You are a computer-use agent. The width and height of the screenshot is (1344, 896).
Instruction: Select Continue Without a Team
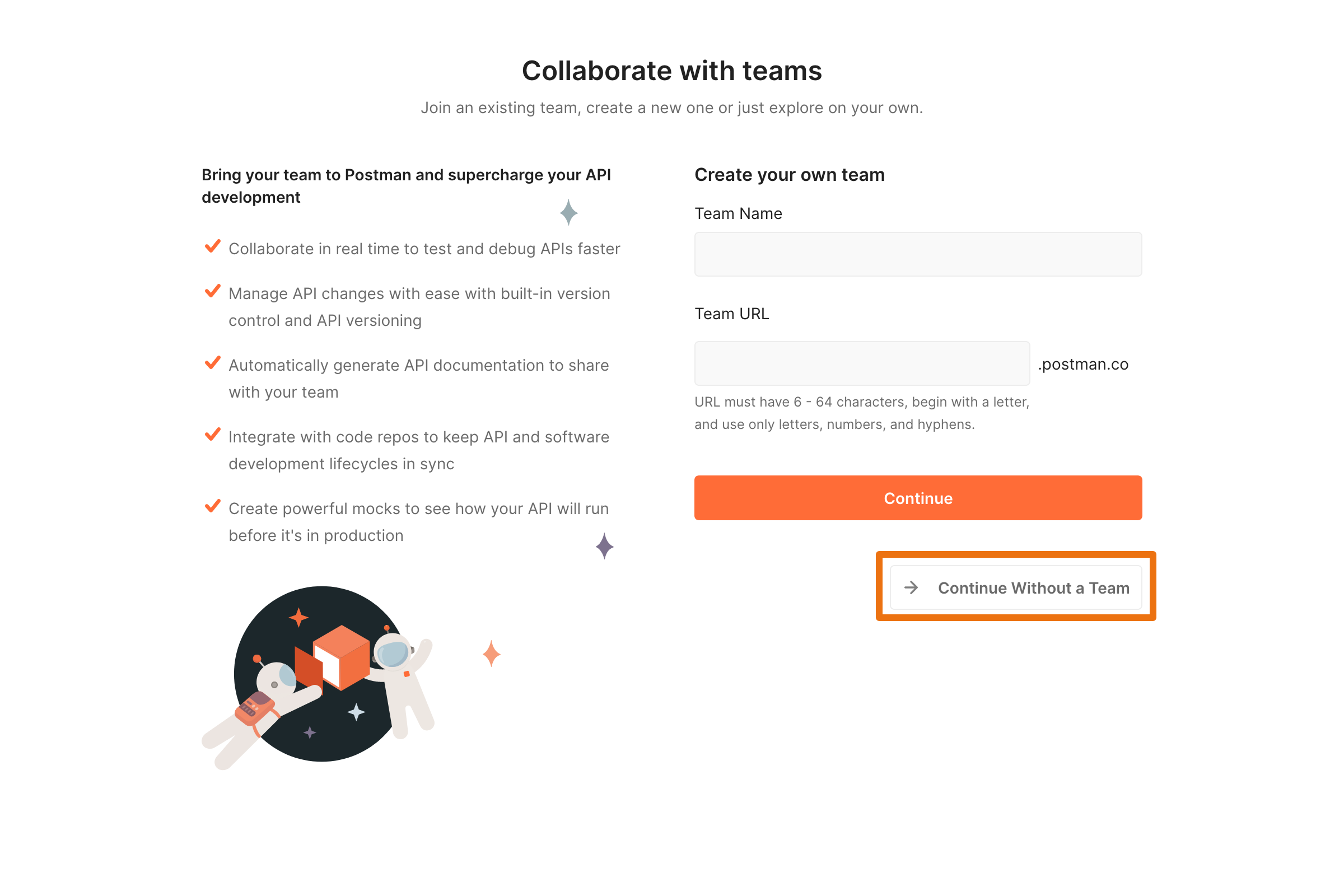coord(1015,587)
